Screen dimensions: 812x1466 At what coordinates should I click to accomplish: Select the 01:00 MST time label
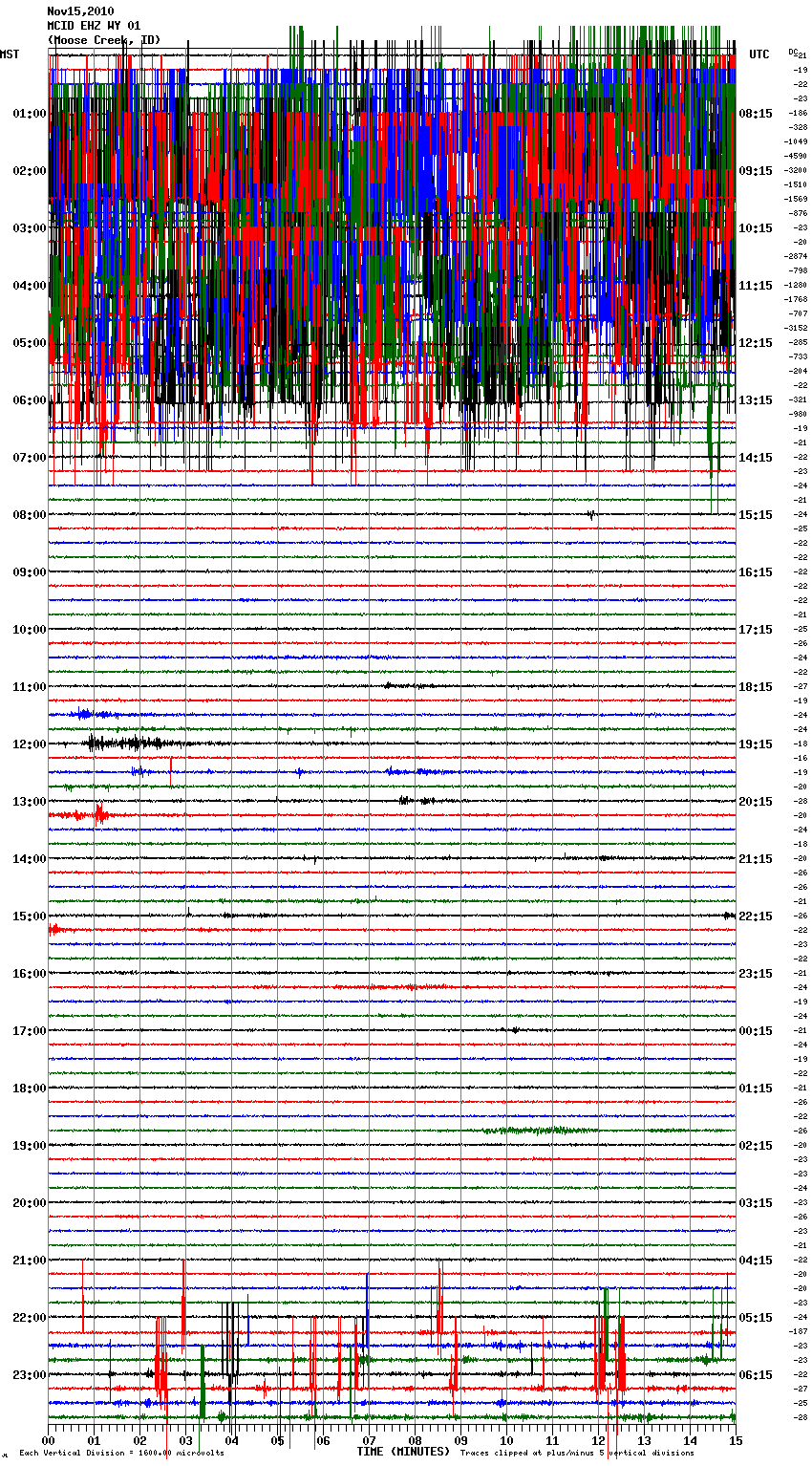[x=30, y=114]
